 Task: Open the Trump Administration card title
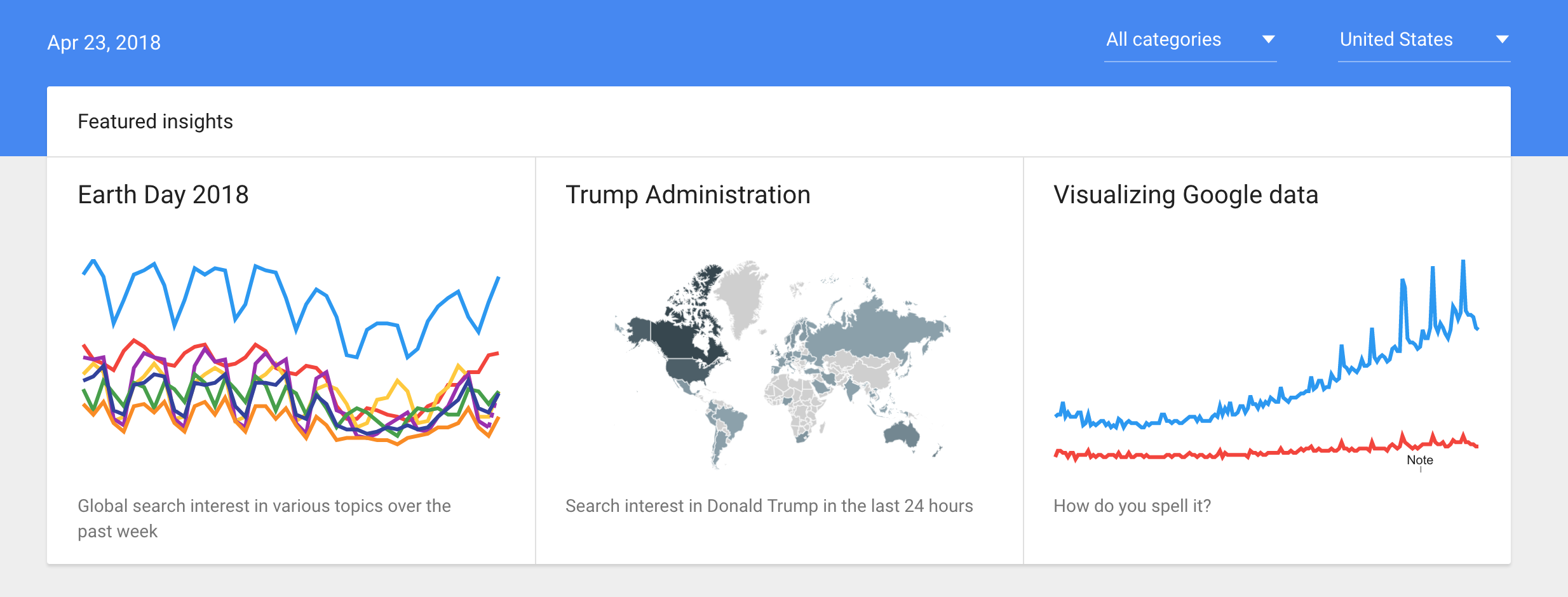[688, 195]
